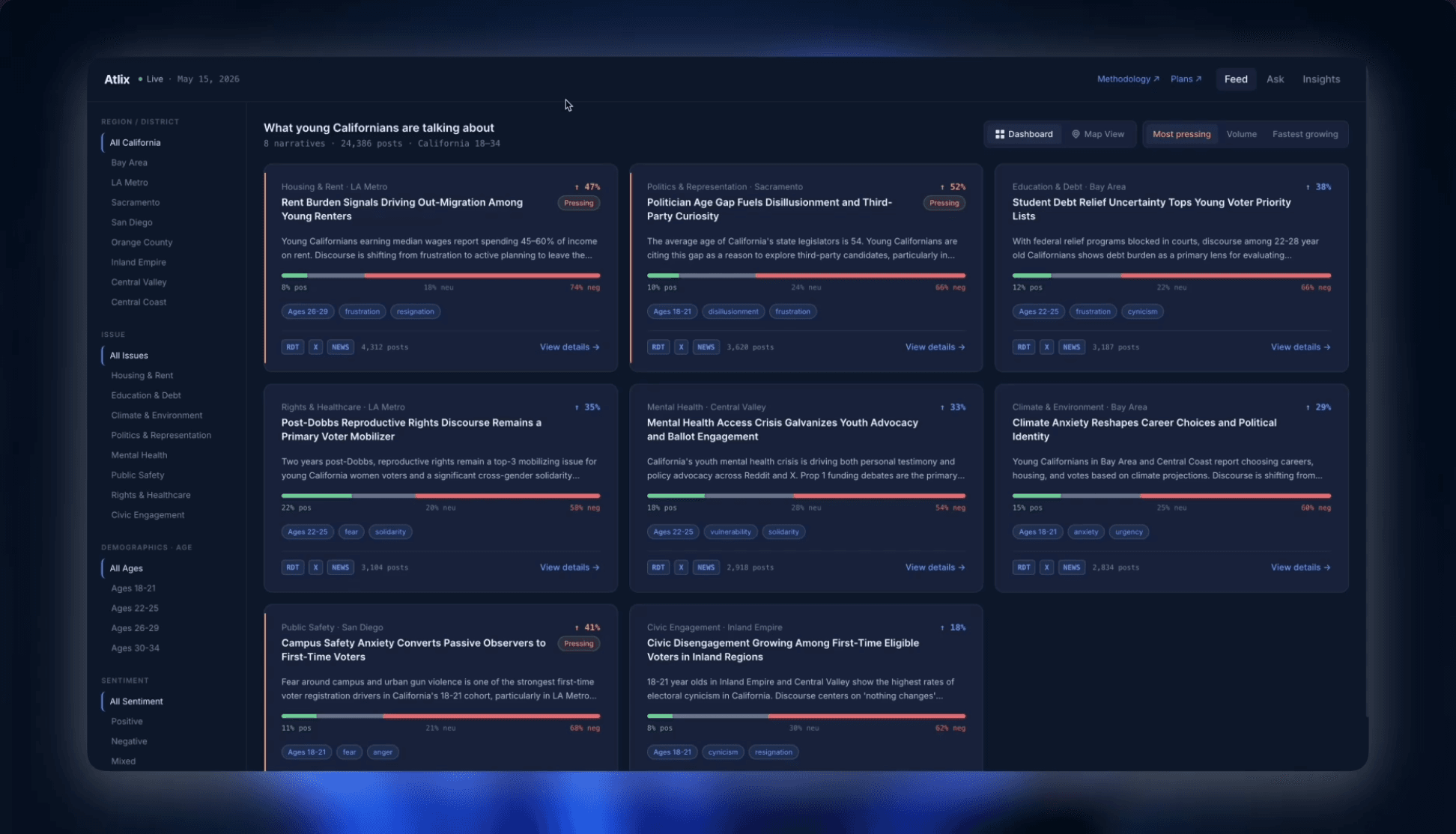This screenshot has height=834, width=1456.
Task: Filter region to Inland Empire
Action: (x=139, y=263)
